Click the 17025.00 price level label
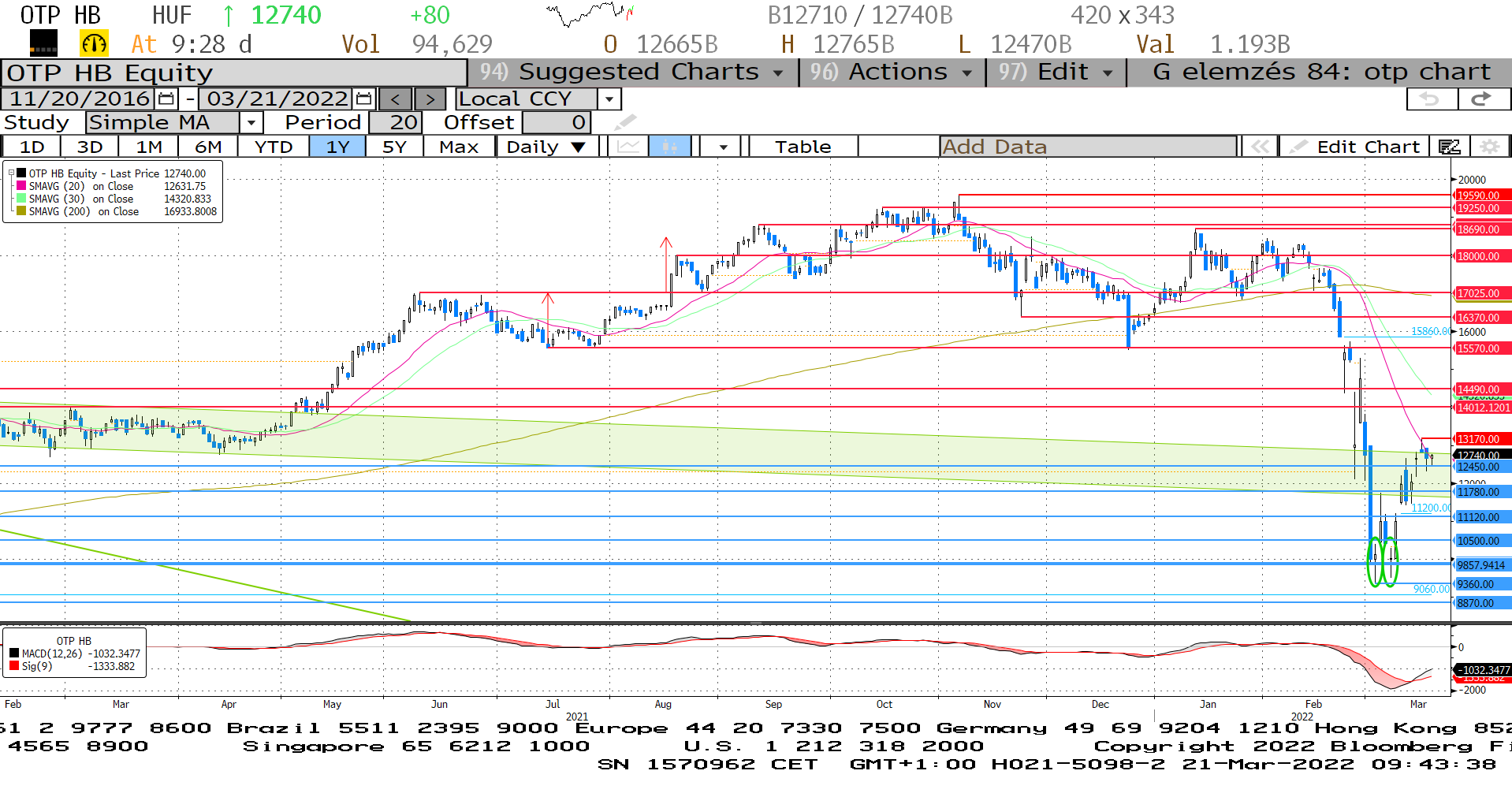The image size is (1512, 808). click(x=1481, y=293)
